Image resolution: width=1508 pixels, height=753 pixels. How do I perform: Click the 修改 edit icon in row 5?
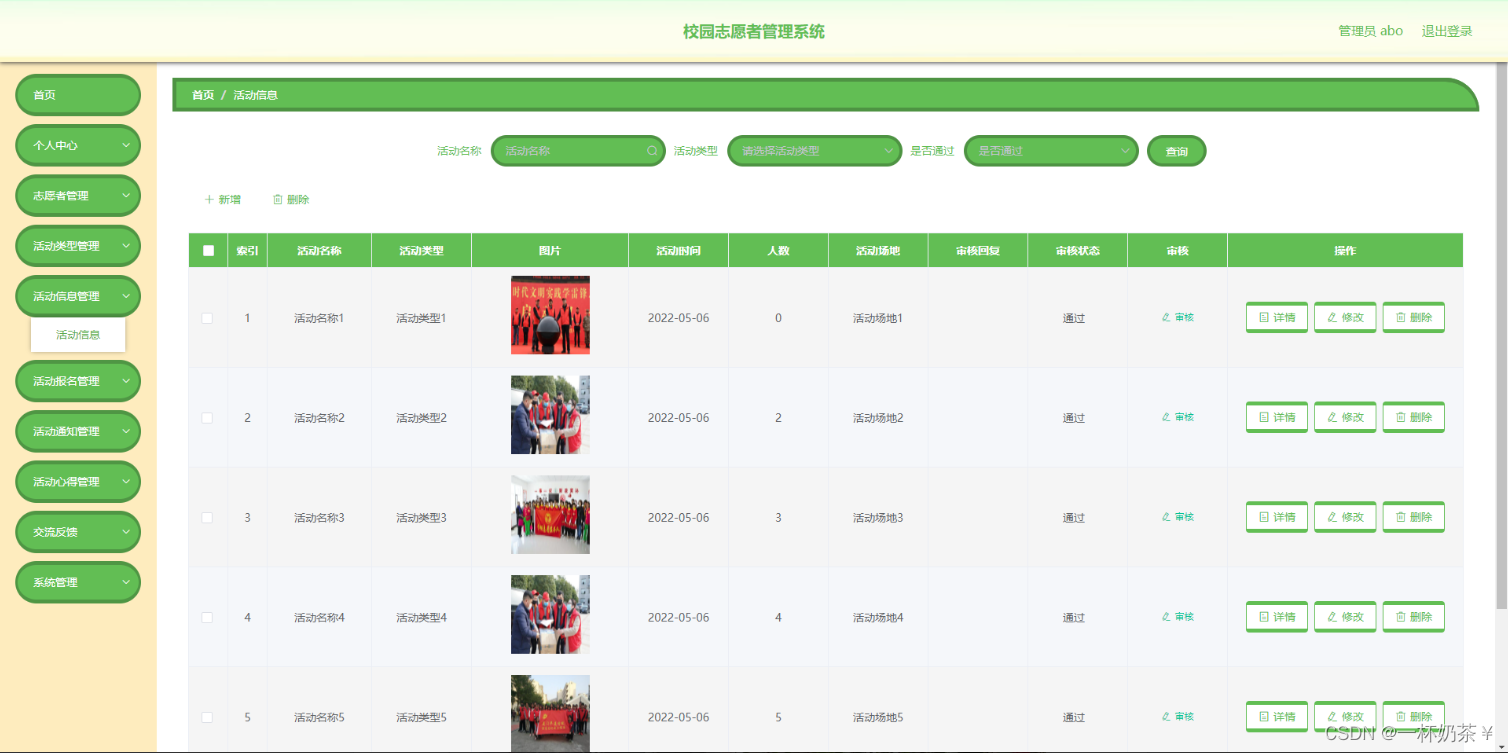[x=1332, y=717]
